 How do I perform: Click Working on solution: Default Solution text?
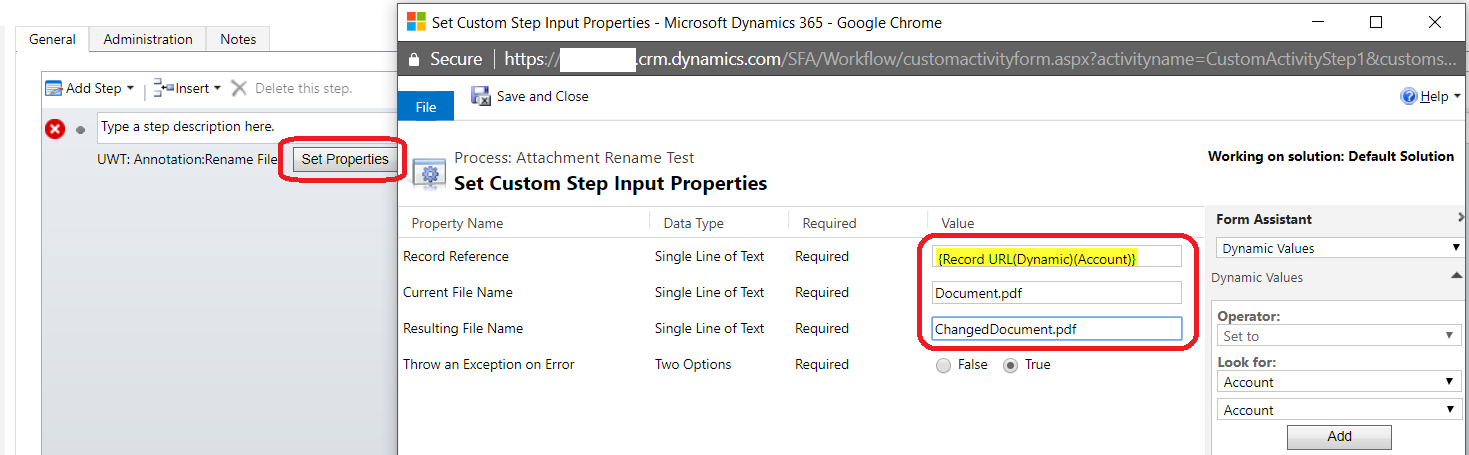[1331, 156]
